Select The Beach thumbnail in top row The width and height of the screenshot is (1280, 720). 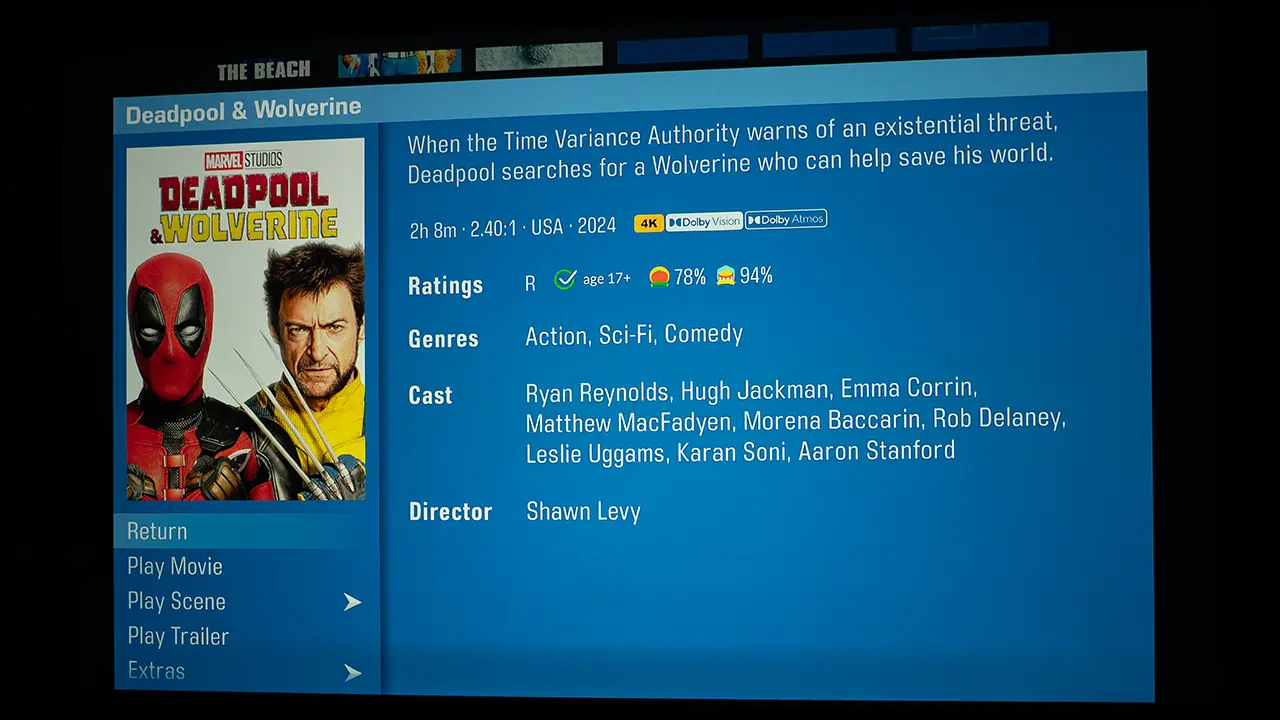click(x=264, y=70)
